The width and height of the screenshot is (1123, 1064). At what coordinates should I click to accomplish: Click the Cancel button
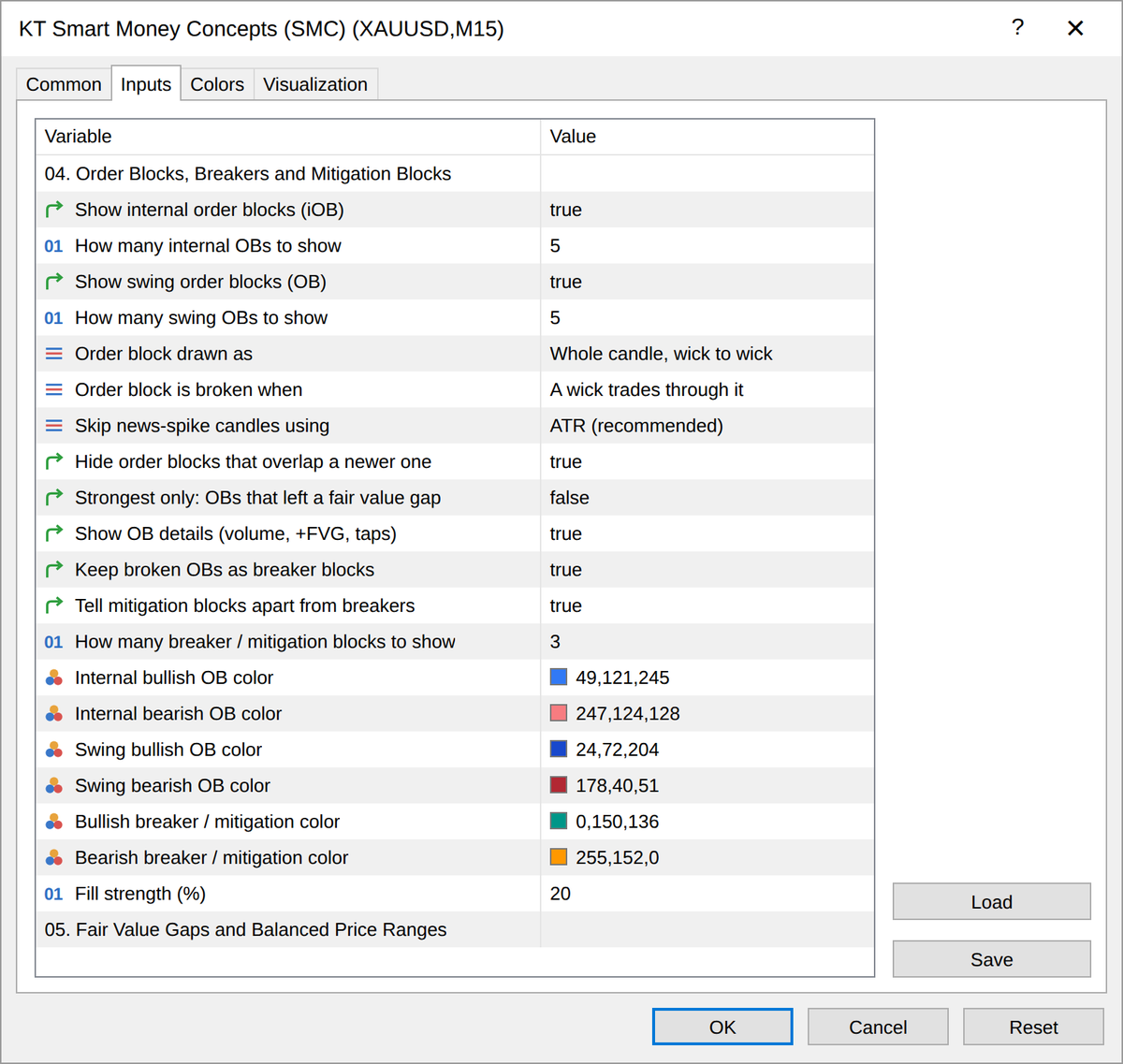coord(878,1027)
